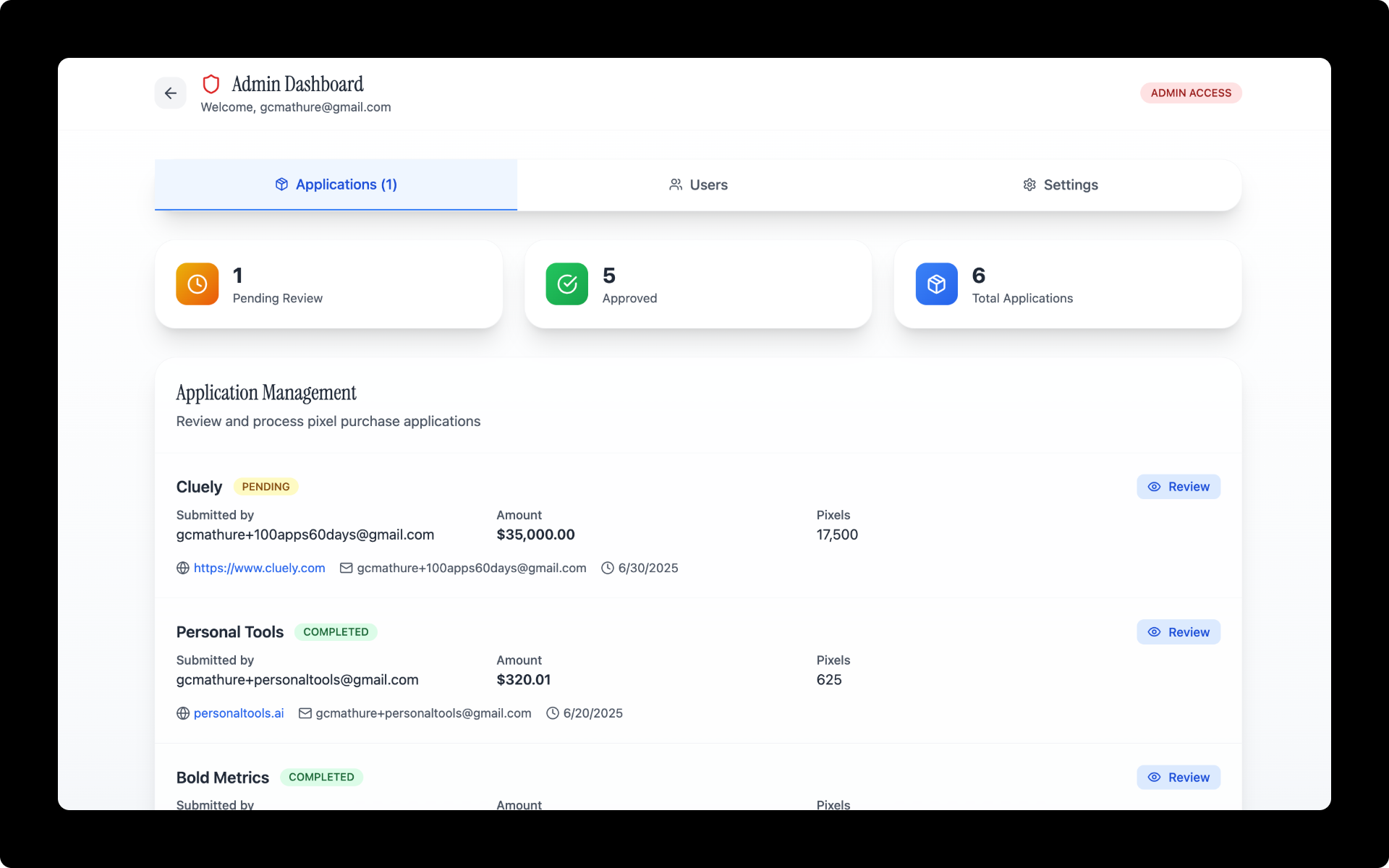Click the globe icon beside personaltools.ai
Screen dimensions: 1389x868
pos(183,713)
